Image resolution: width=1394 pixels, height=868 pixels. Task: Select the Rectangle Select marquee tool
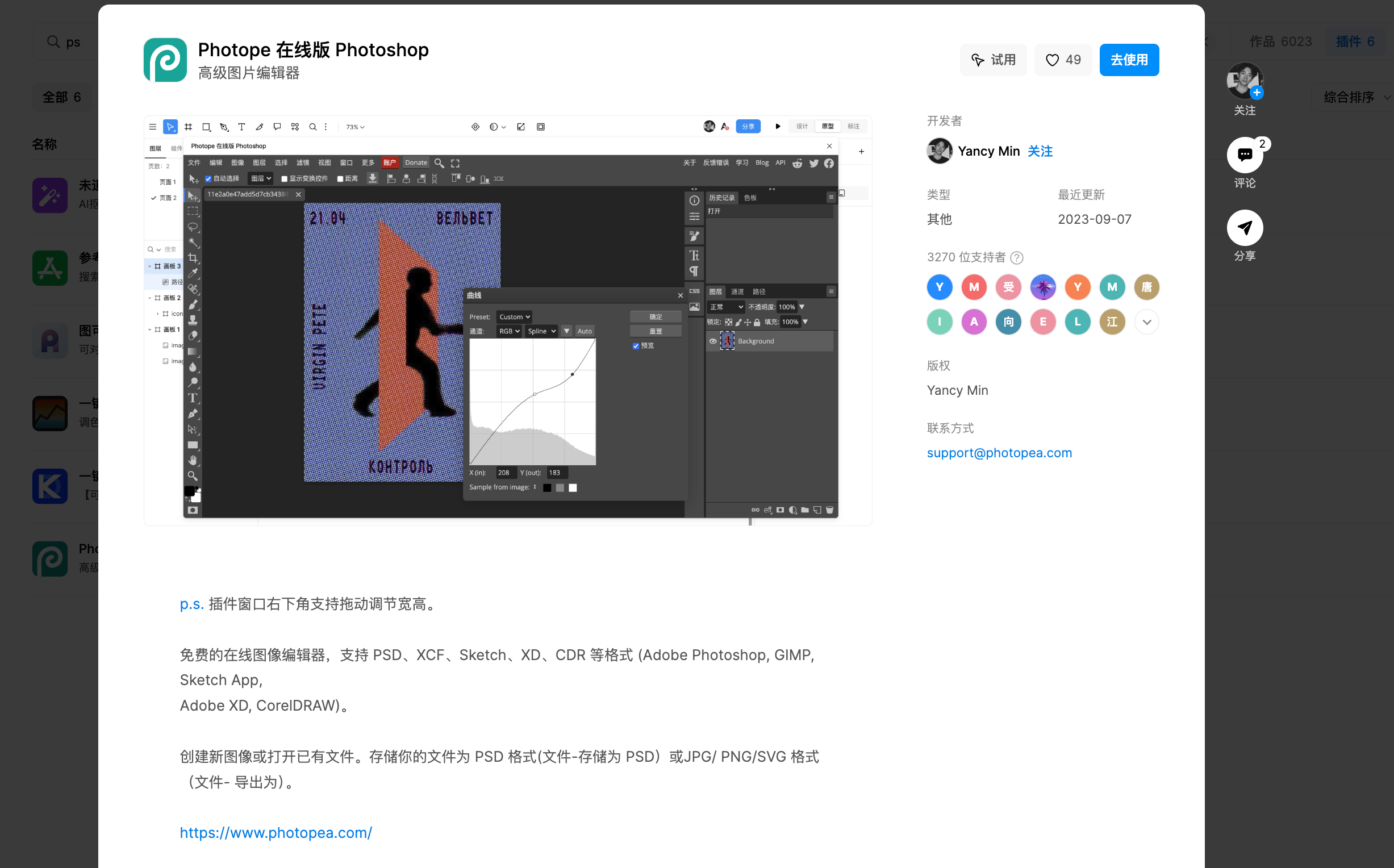pos(193,211)
